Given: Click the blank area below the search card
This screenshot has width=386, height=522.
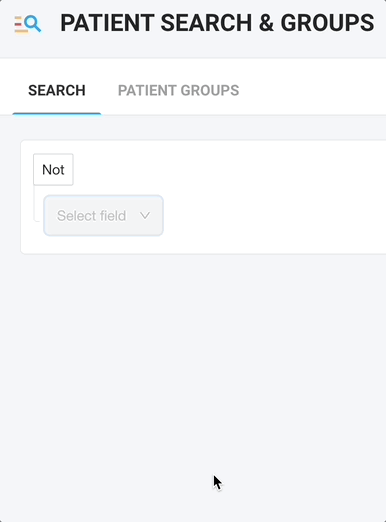Looking at the screenshot, I should pyautogui.click(x=193, y=367).
